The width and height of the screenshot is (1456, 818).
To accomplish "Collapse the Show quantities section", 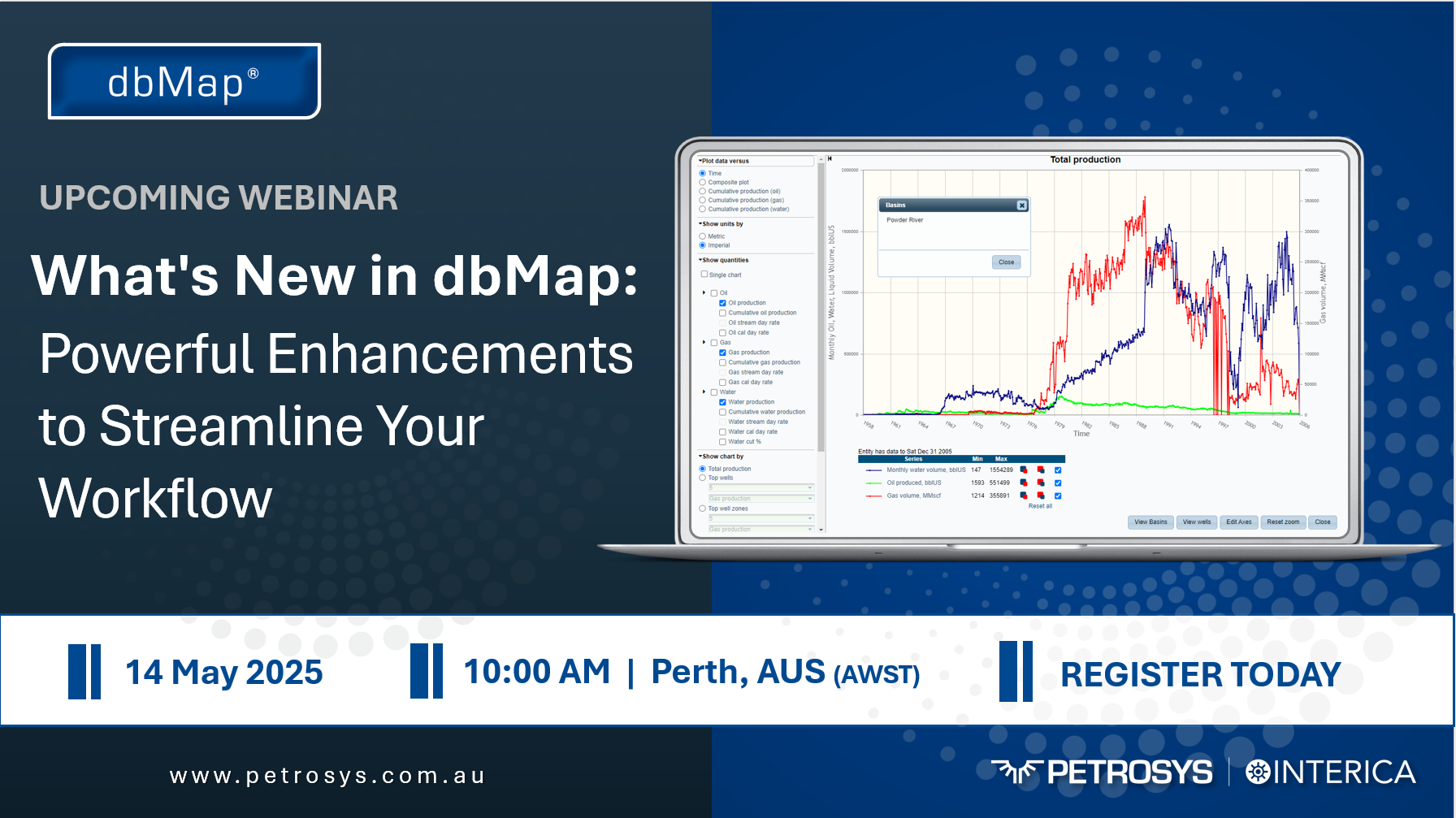I will 724,260.
